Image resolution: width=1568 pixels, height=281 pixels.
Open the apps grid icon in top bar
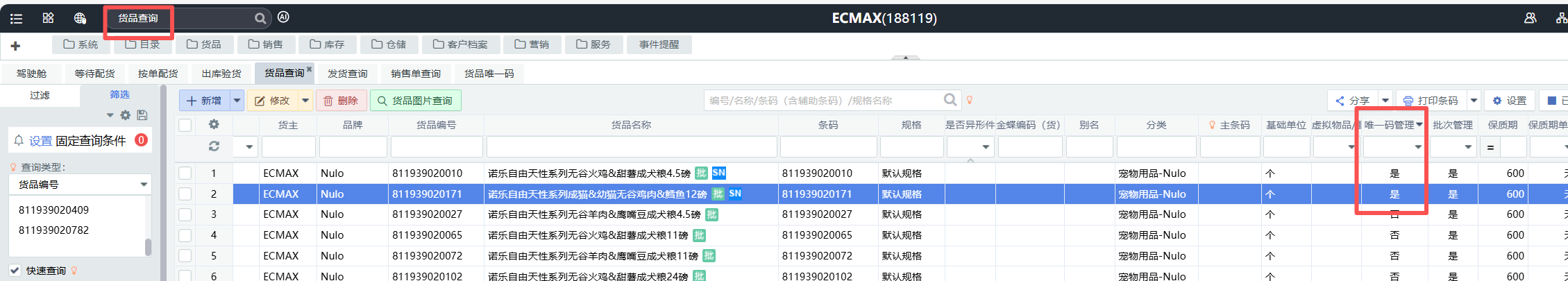point(48,18)
